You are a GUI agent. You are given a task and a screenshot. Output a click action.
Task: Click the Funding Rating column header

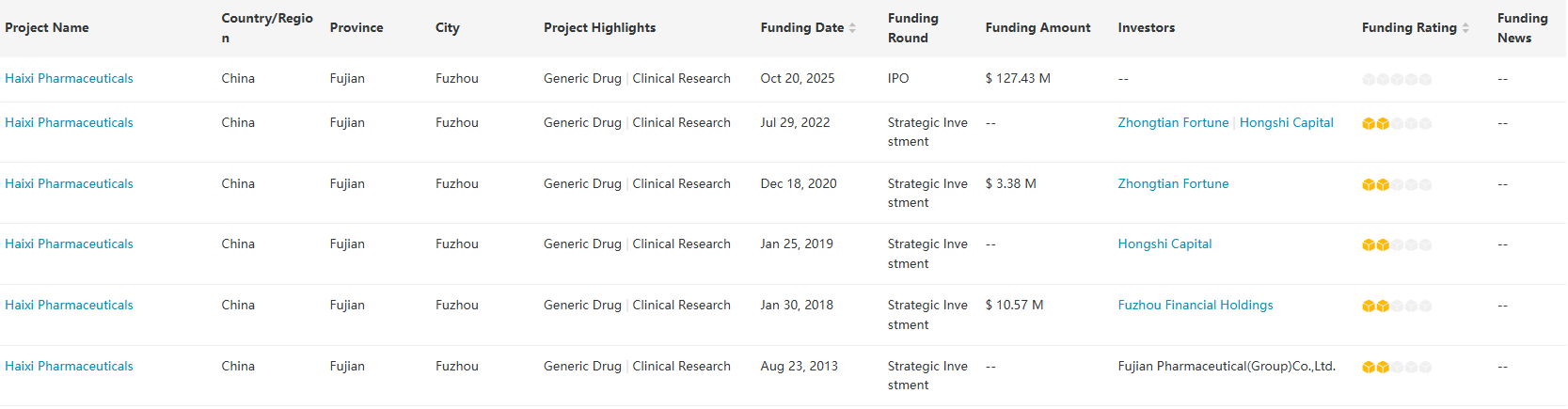tap(1408, 28)
